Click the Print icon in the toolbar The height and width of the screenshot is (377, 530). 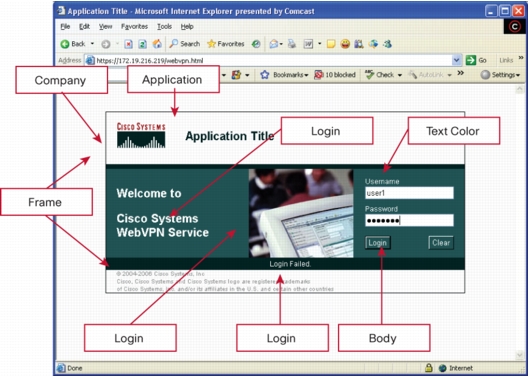click(292, 44)
